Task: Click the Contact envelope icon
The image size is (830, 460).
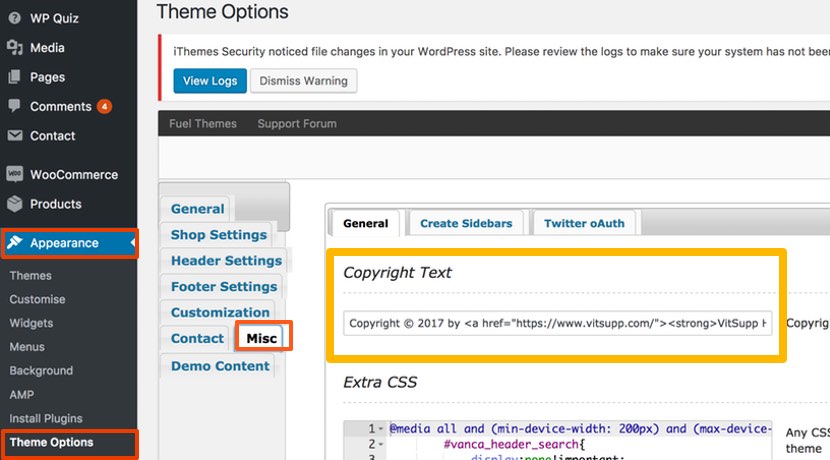Action: click(x=15, y=136)
